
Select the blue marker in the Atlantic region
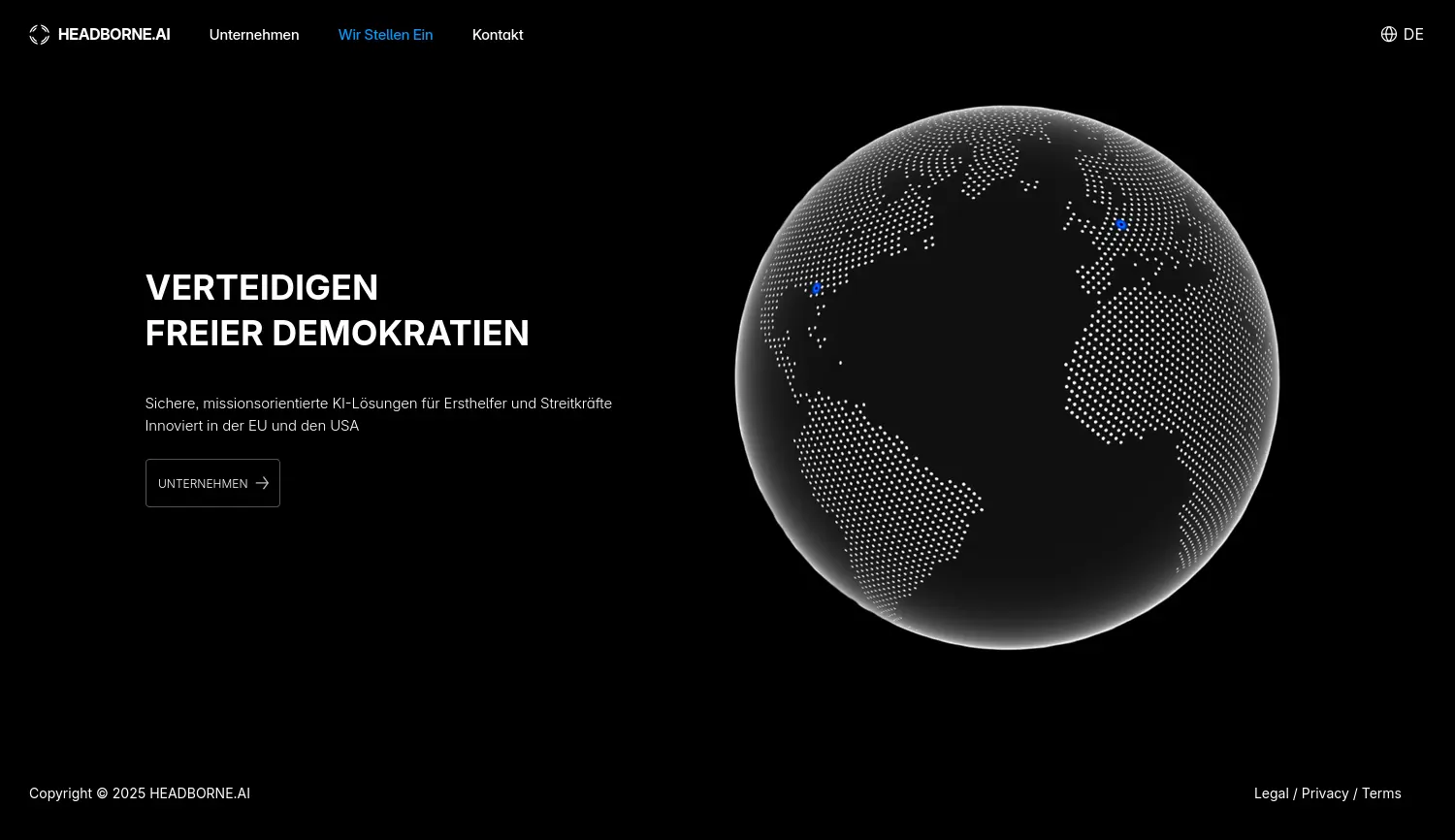tap(816, 289)
